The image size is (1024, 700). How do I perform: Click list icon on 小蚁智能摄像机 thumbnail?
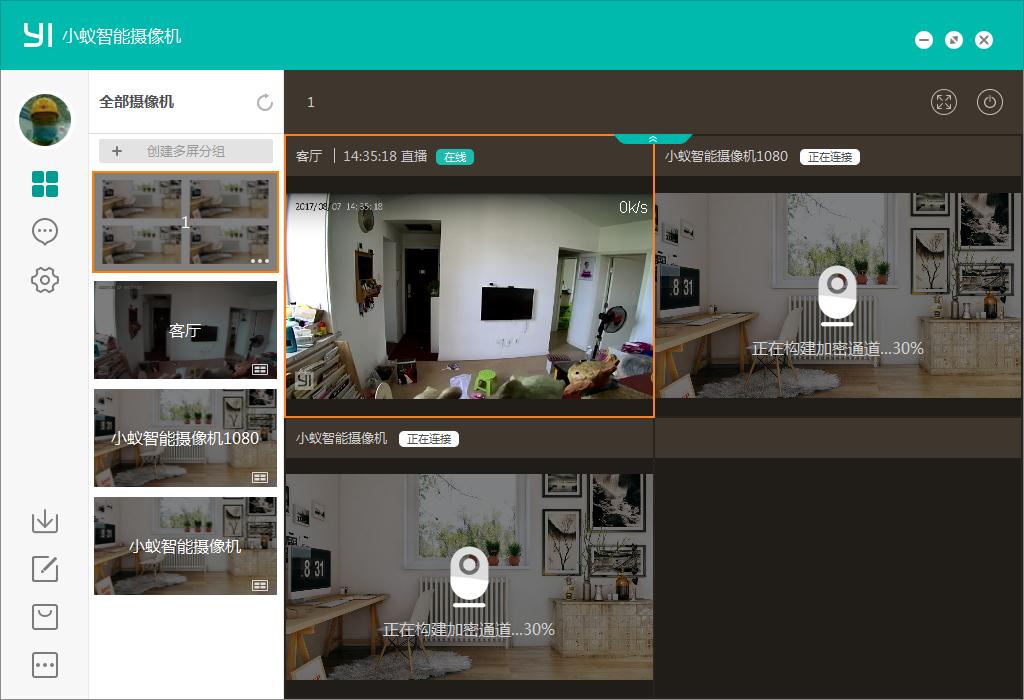(260, 585)
